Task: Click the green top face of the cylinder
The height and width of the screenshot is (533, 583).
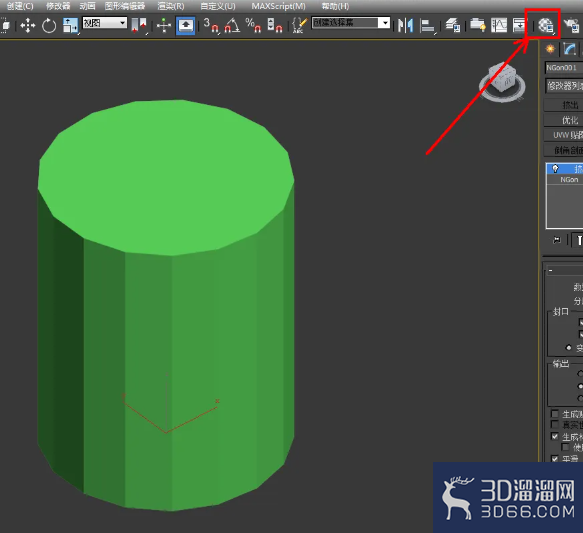Action: coord(166,177)
